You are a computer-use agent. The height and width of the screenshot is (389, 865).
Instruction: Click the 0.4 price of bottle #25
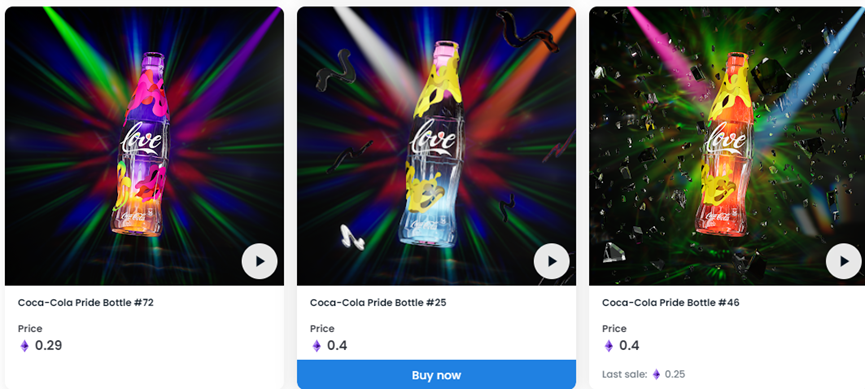[x=337, y=346]
